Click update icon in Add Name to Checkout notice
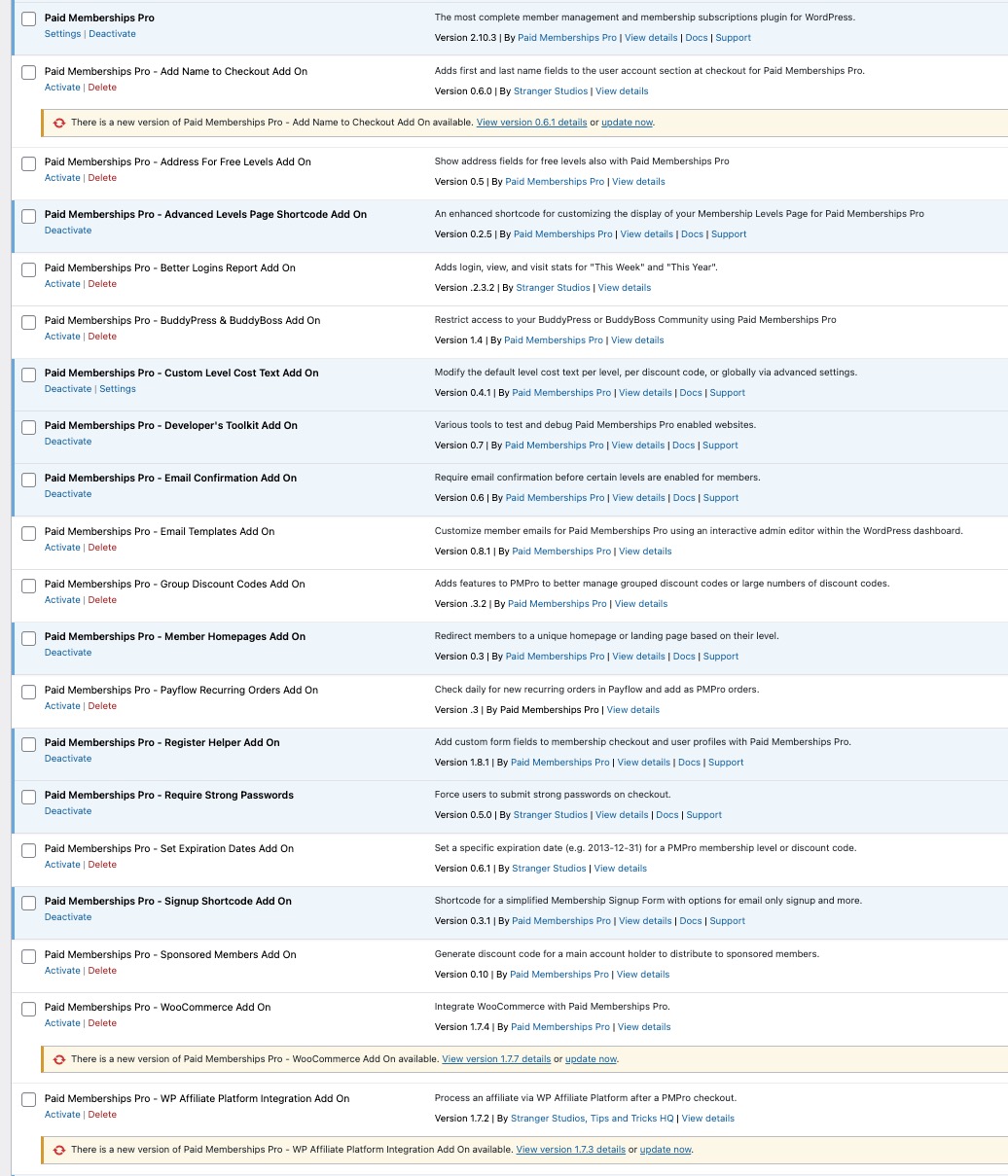The height and width of the screenshot is (1176, 1008). 59,123
